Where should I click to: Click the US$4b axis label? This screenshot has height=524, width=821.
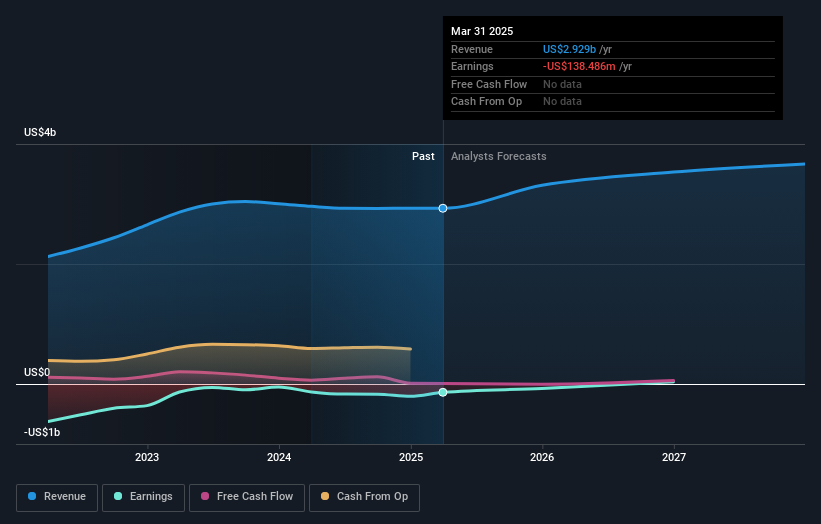coord(40,132)
